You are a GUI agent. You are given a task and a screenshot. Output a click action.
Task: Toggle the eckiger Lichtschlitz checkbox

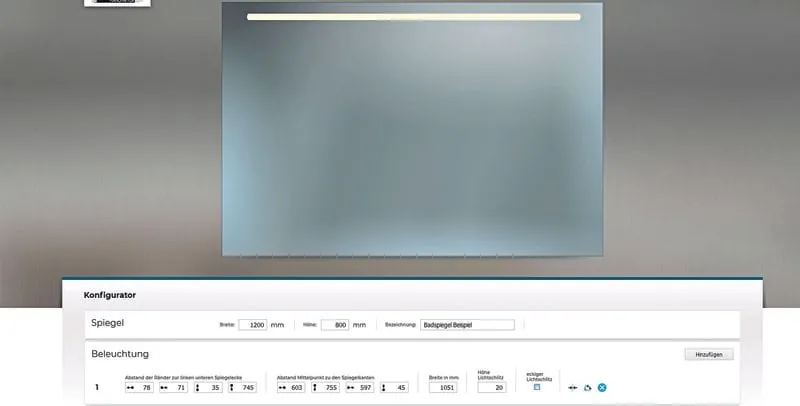click(537, 387)
